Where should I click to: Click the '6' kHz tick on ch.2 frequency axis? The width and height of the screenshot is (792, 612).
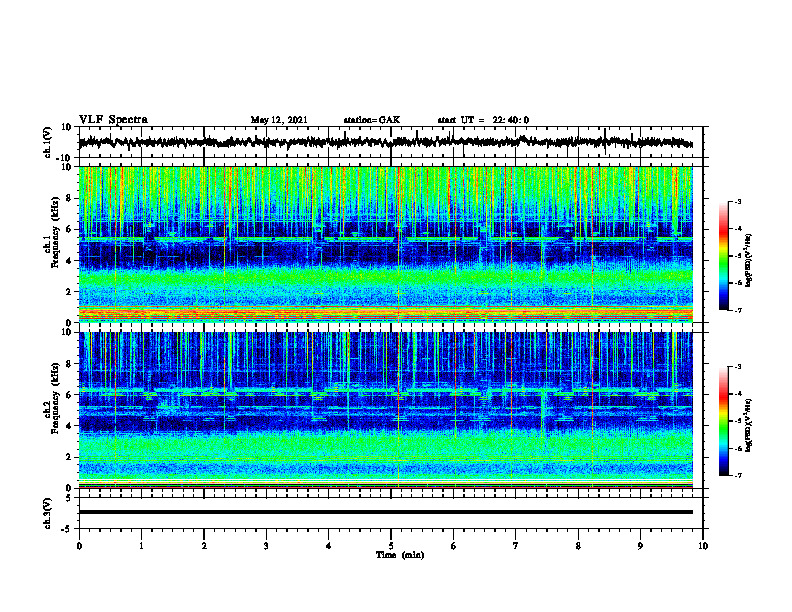coord(70,395)
